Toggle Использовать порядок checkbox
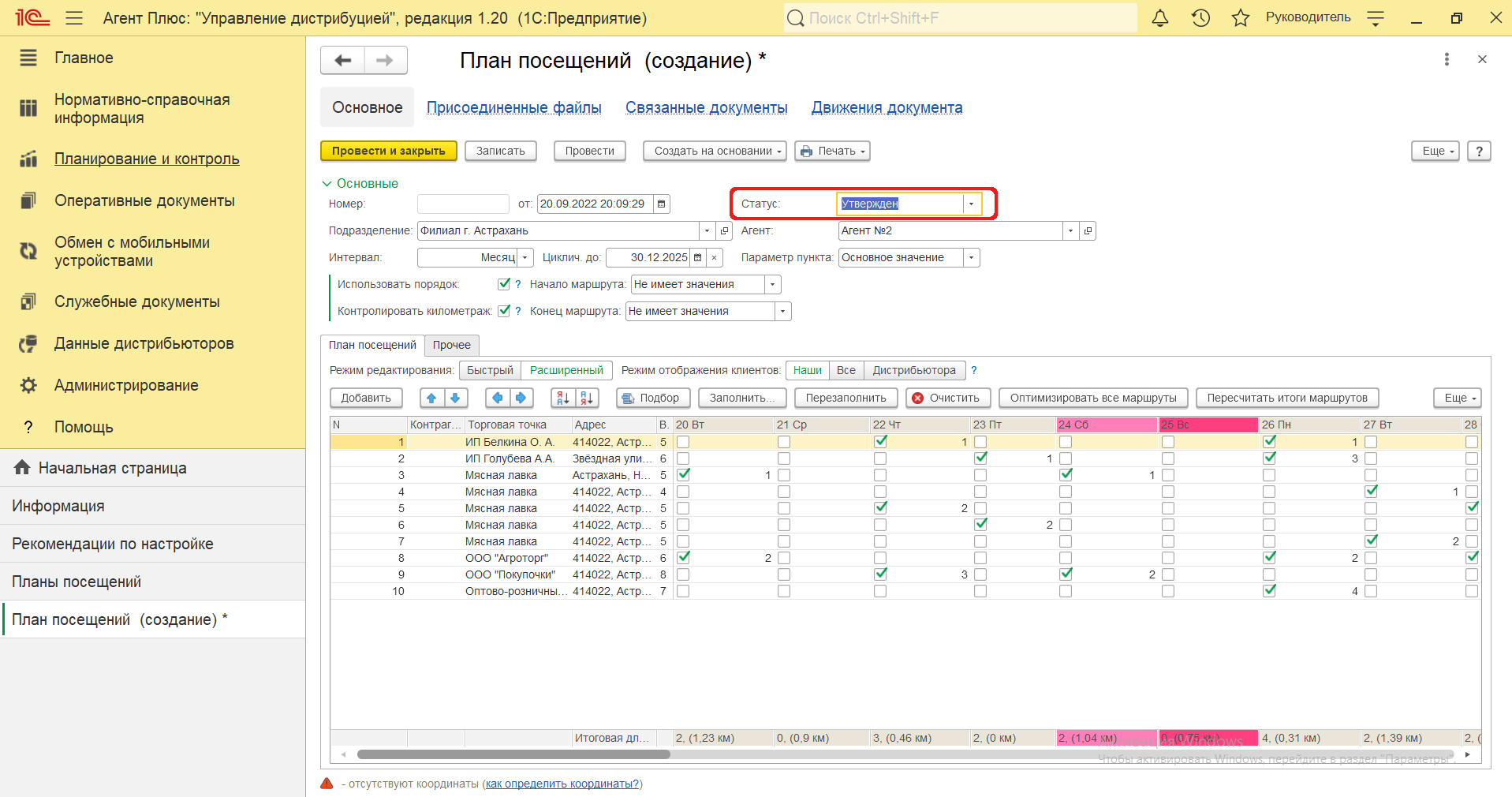The image size is (1512, 797). click(504, 284)
